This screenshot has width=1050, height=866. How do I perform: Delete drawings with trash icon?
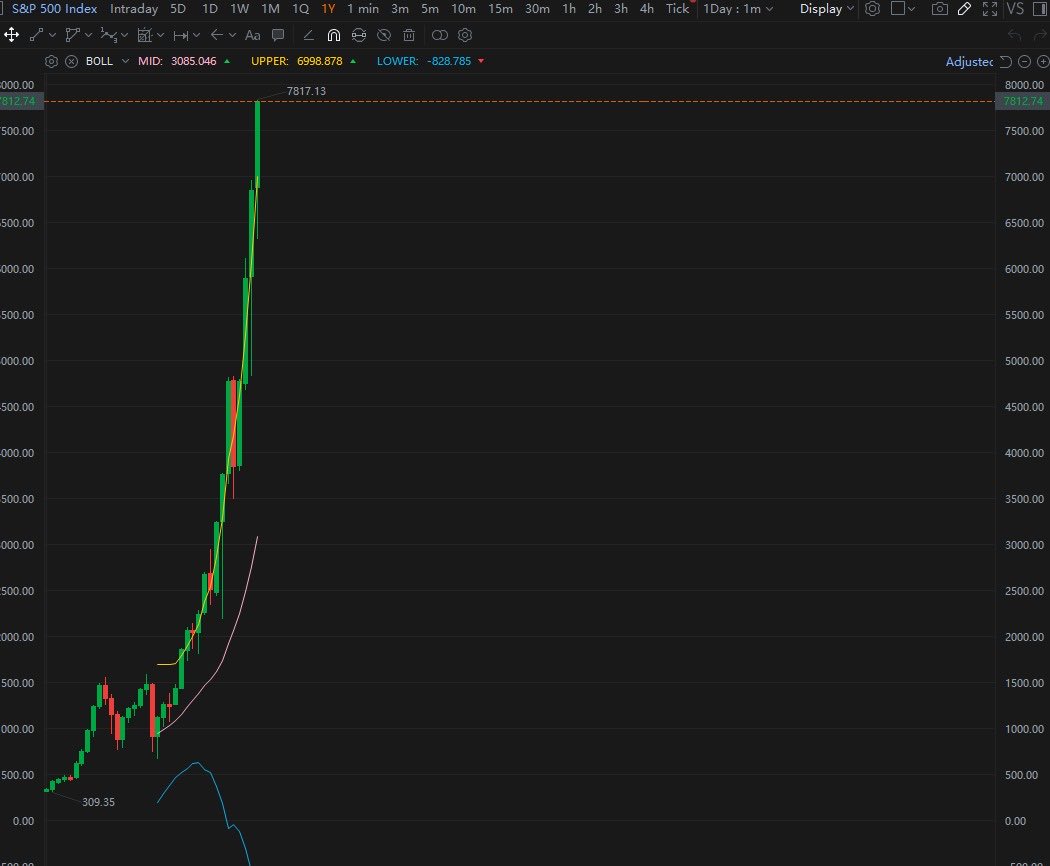409,35
